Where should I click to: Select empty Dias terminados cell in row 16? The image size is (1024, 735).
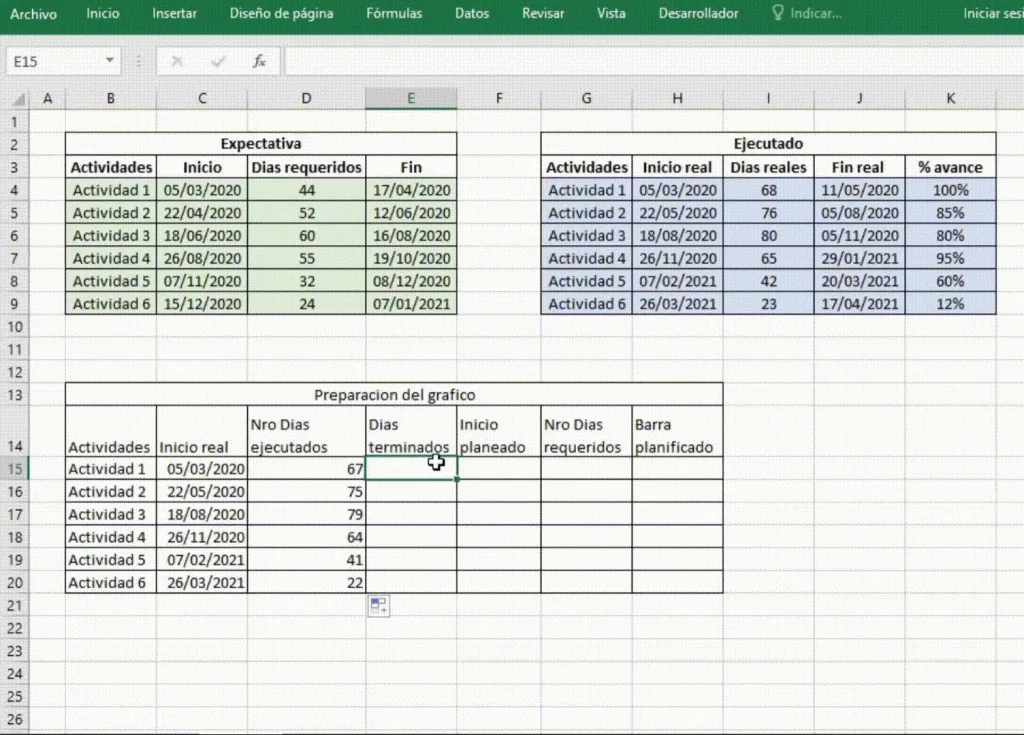coord(411,491)
